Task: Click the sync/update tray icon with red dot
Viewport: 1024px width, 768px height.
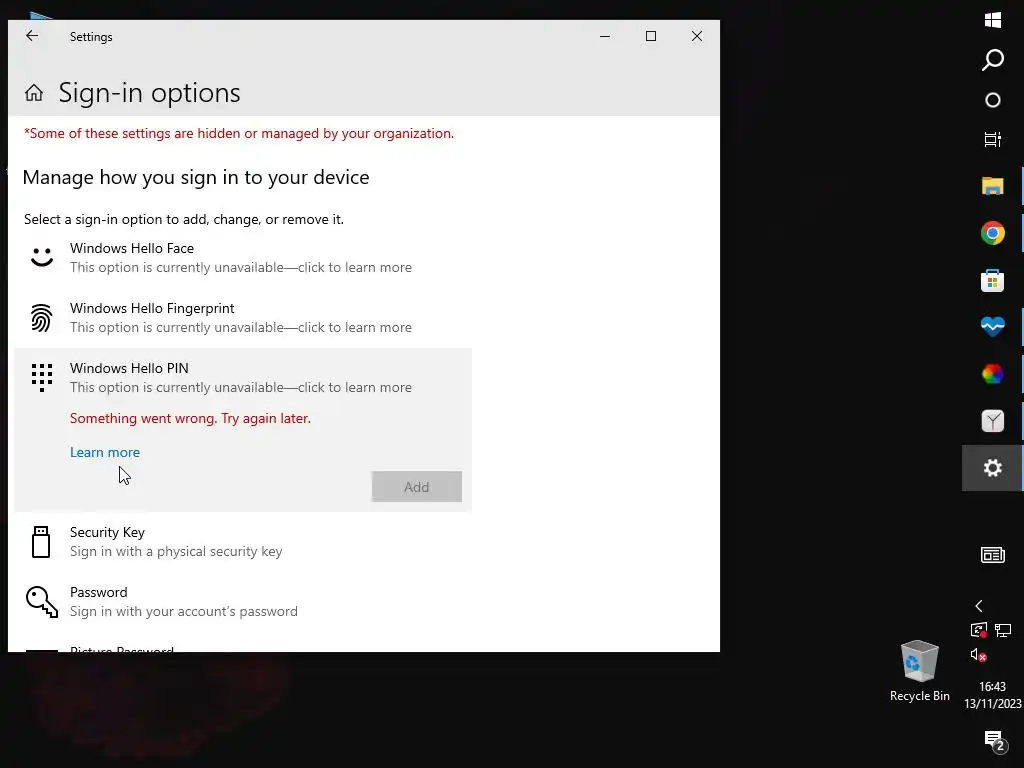Action: (978, 630)
